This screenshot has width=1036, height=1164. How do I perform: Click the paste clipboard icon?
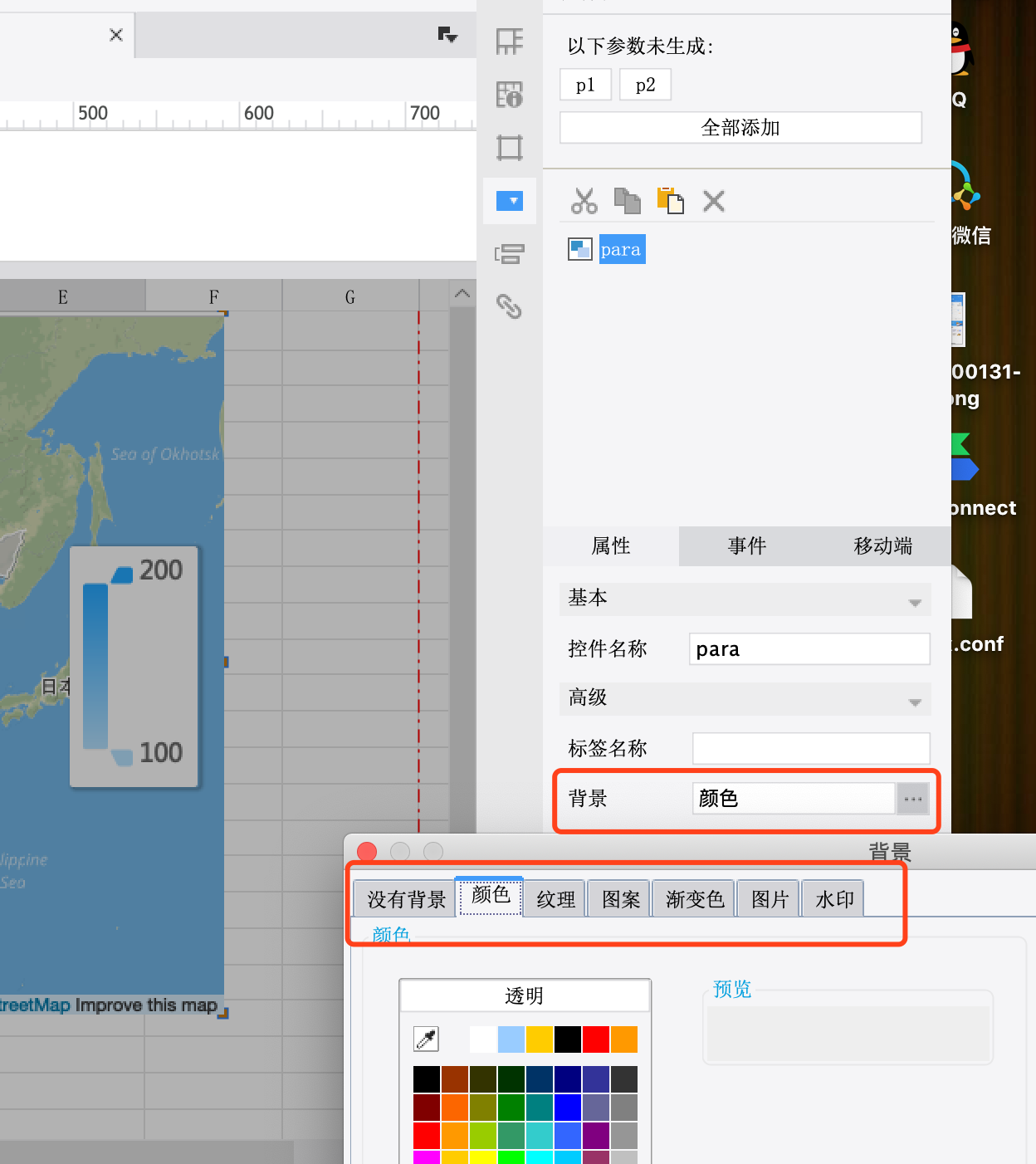[670, 201]
